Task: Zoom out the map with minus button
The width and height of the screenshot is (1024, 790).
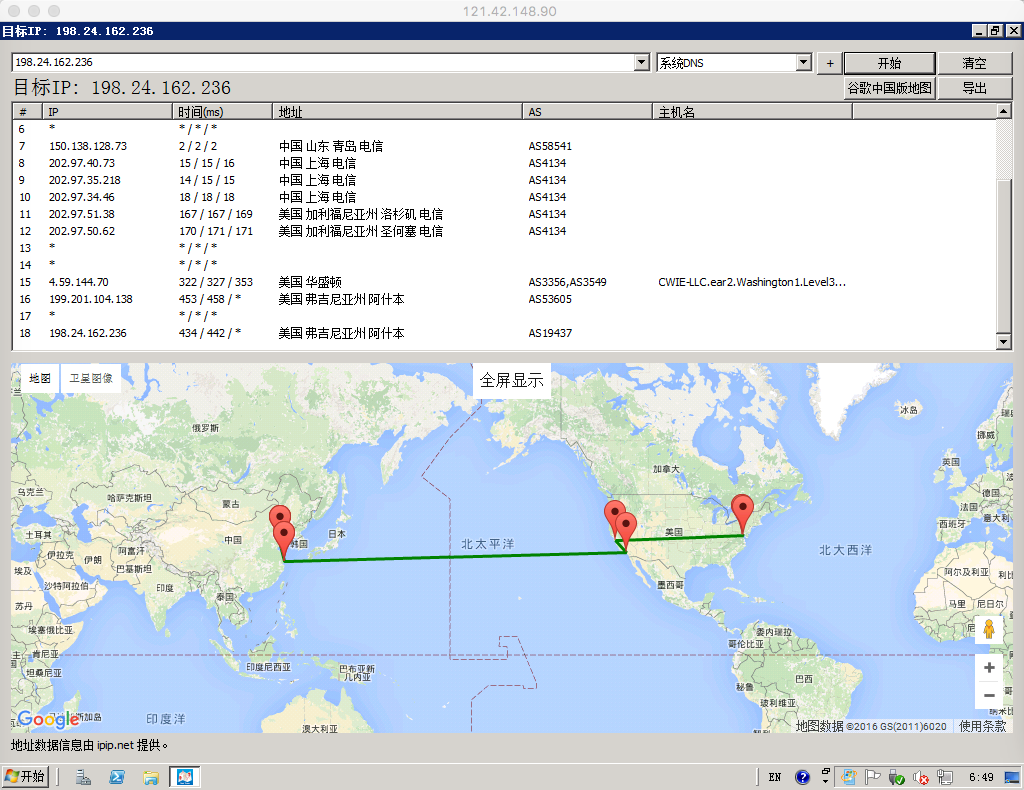Action: (989, 695)
